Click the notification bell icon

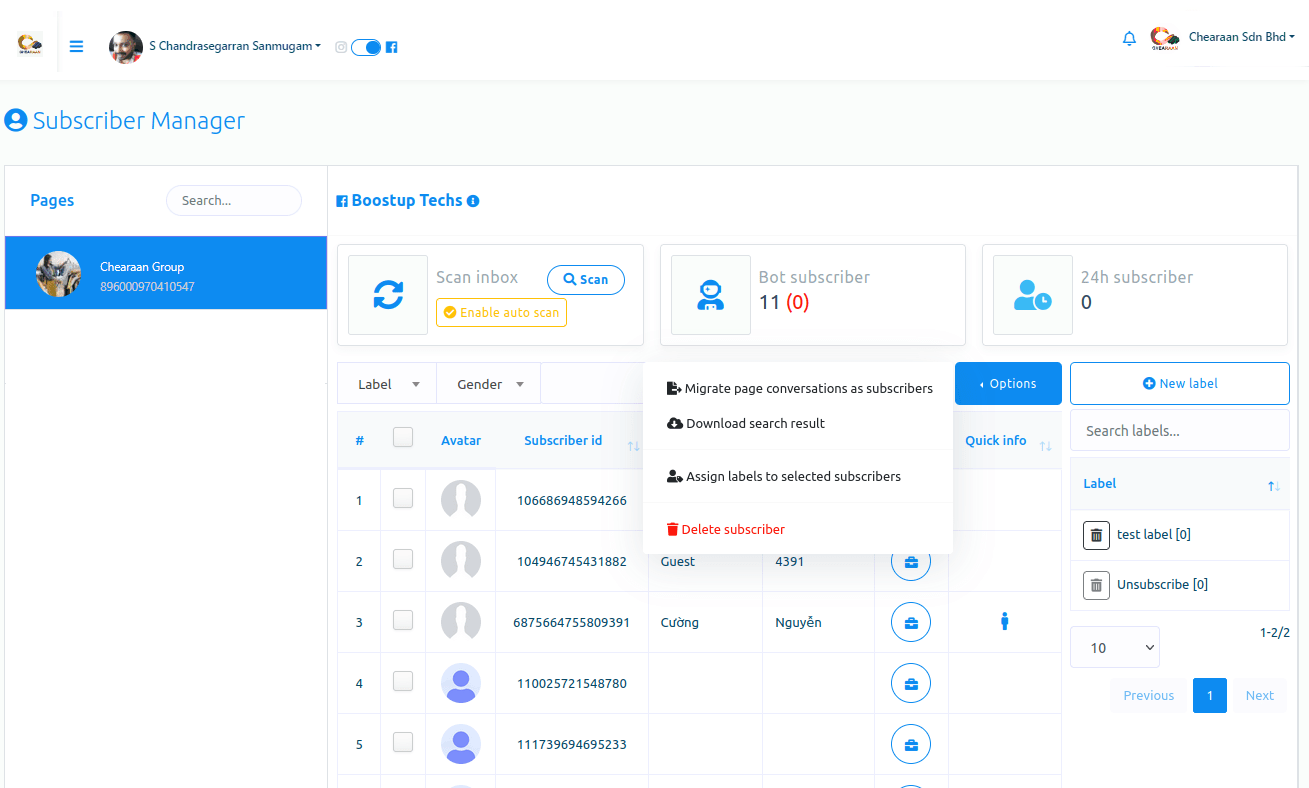pos(1129,39)
